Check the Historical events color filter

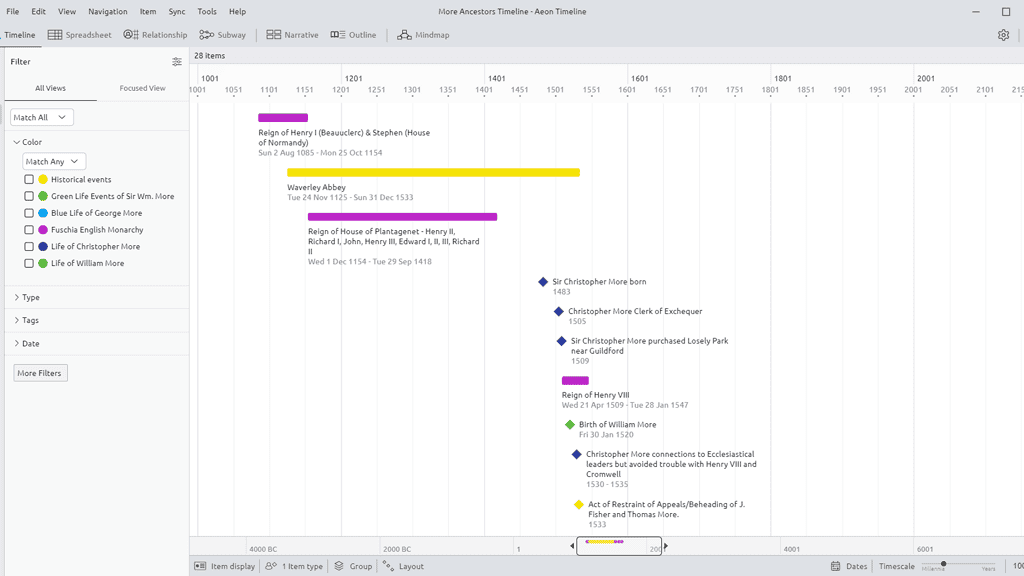click(29, 180)
